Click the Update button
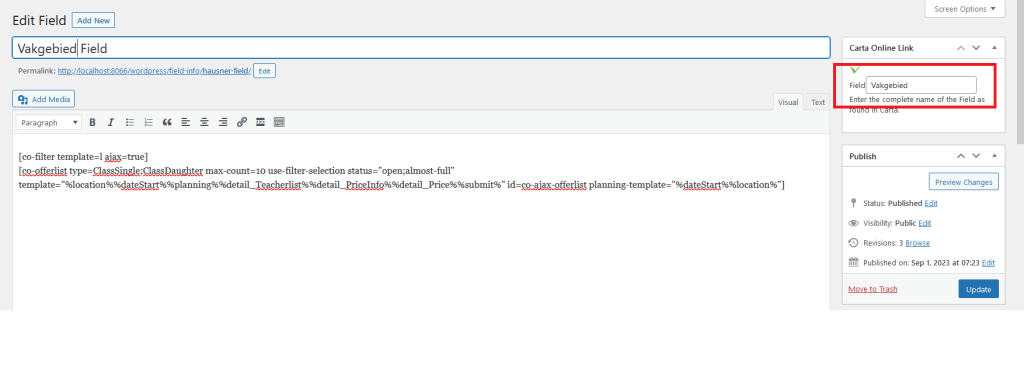 click(978, 289)
